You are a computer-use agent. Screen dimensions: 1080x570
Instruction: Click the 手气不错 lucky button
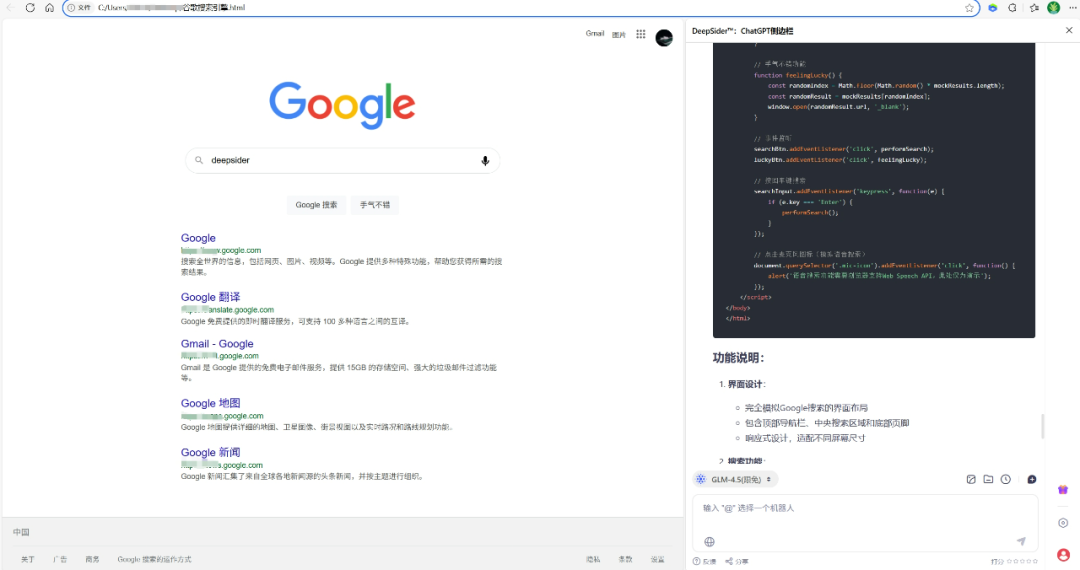tap(375, 205)
